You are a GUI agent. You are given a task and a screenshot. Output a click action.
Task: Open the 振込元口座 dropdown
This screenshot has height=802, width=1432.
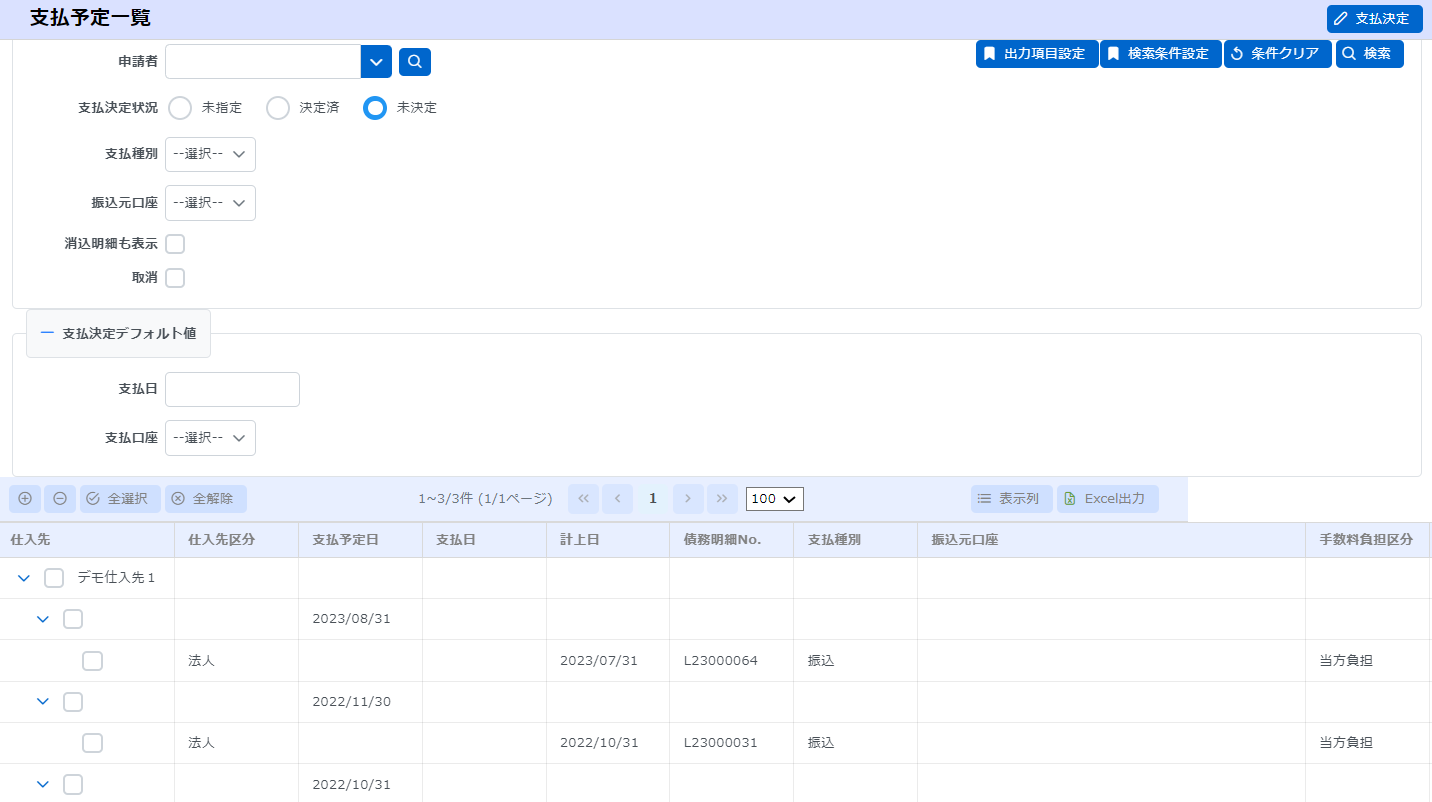(210, 203)
